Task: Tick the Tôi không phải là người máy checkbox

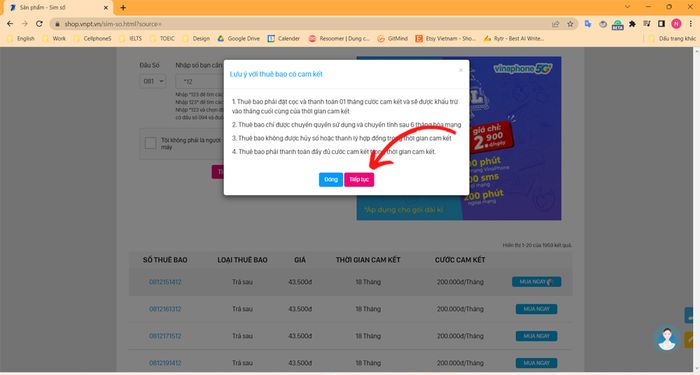Action: [x=150, y=143]
